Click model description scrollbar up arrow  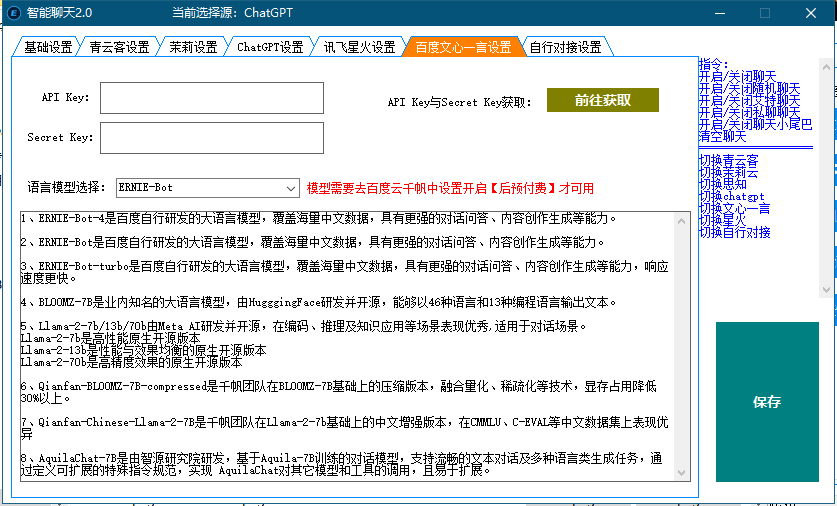[681, 220]
